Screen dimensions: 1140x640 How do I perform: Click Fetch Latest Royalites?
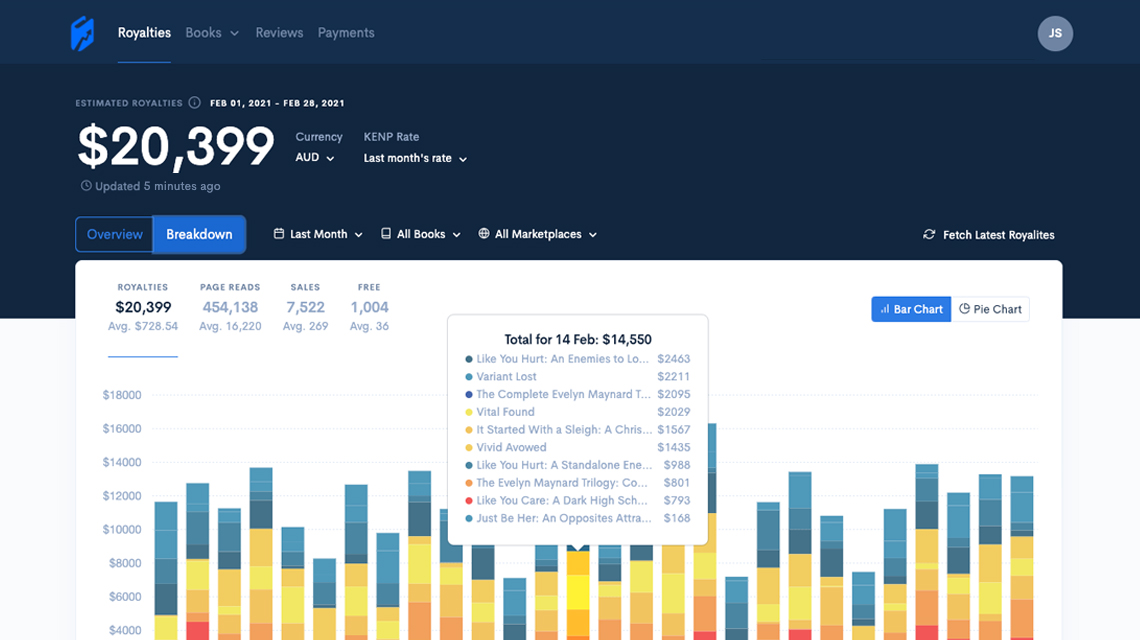[x=997, y=235]
